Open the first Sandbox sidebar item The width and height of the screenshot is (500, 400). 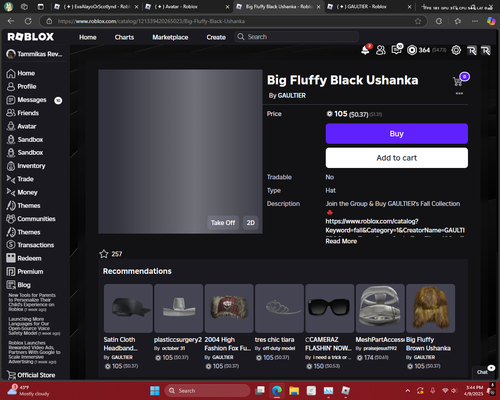tap(25, 140)
